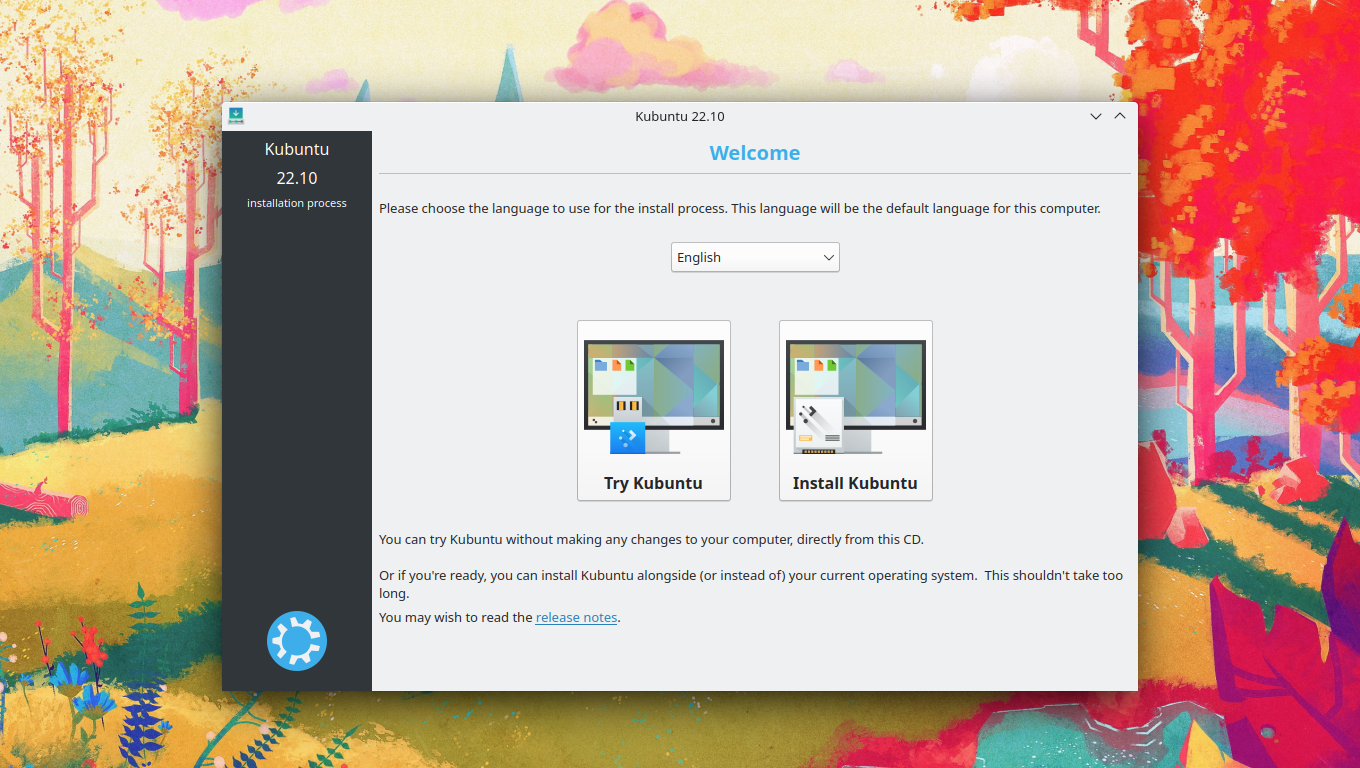Click the installer icon in title bar
Image resolution: width=1360 pixels, height=768 pixels.
[x=236, y=116]
